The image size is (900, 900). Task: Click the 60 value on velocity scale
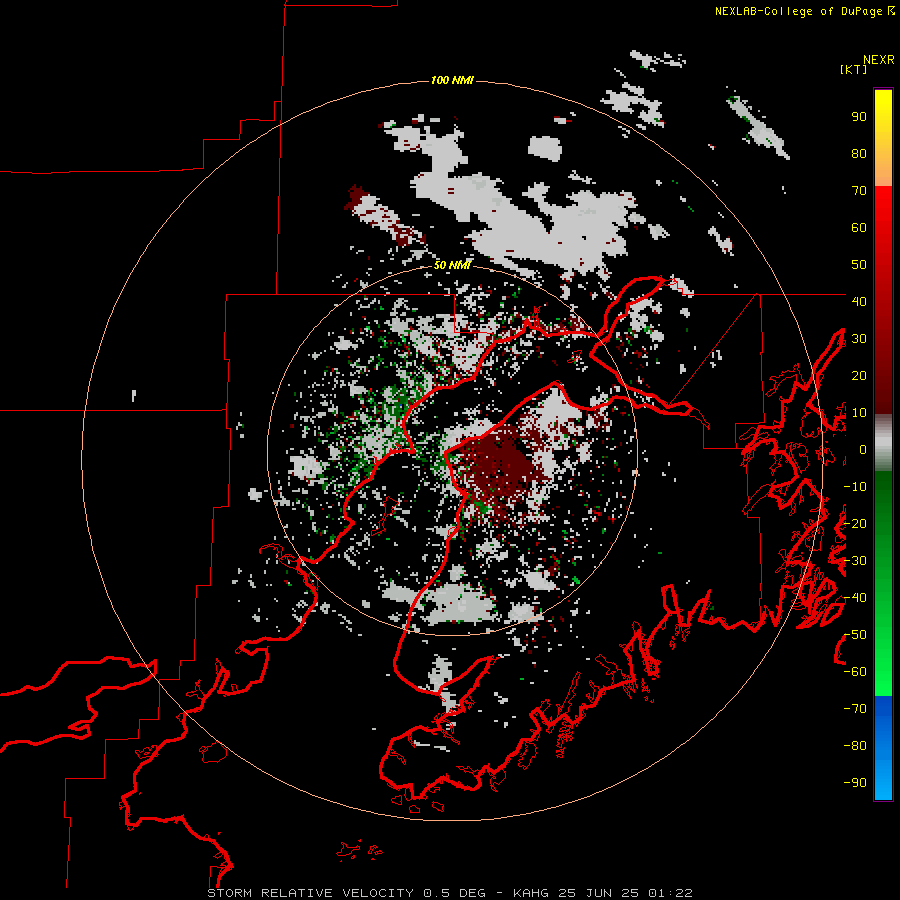(859, 228)
